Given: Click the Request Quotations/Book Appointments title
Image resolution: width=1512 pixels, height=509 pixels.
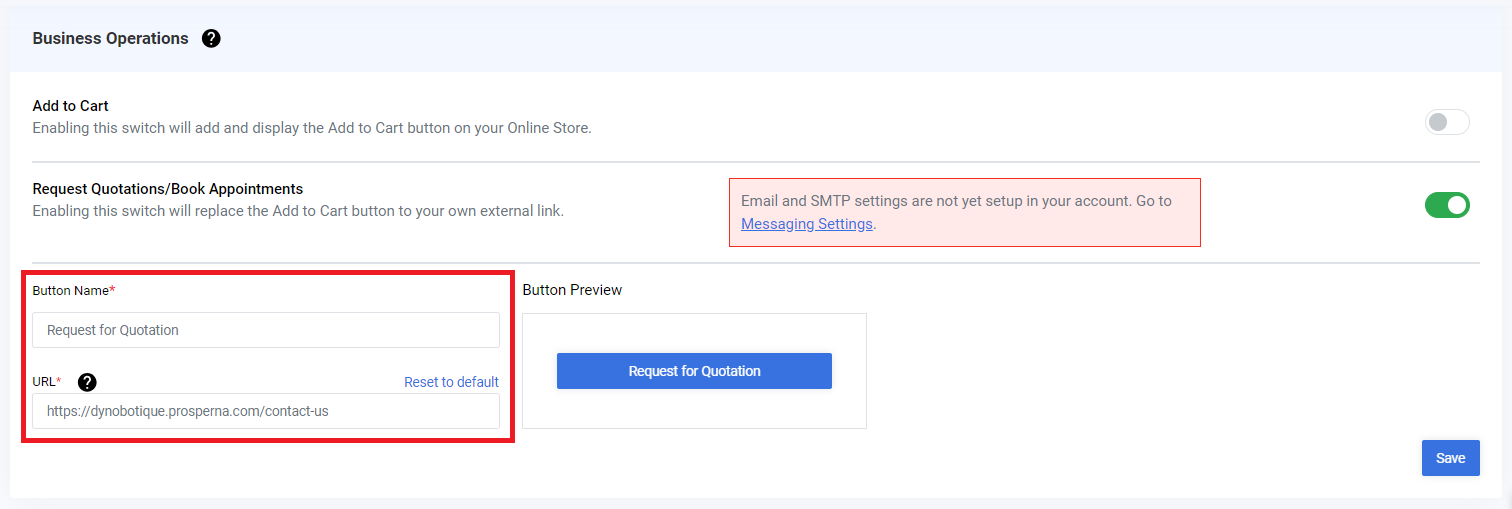Looking at the screenshot, I should coord(168,188).
